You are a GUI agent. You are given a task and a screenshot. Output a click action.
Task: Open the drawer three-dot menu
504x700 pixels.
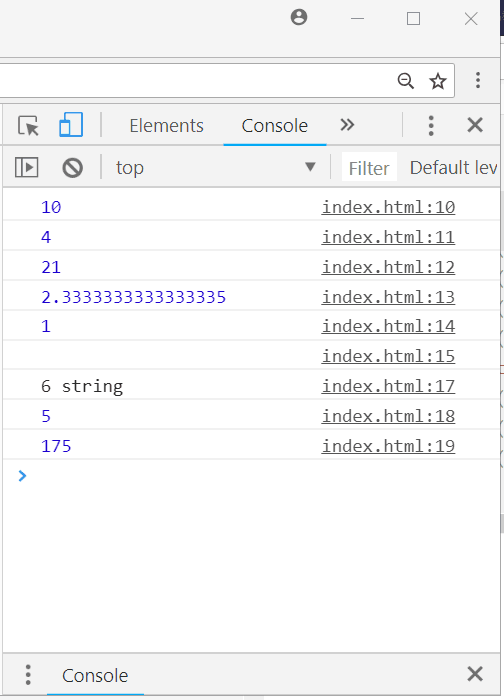point(28,674)
